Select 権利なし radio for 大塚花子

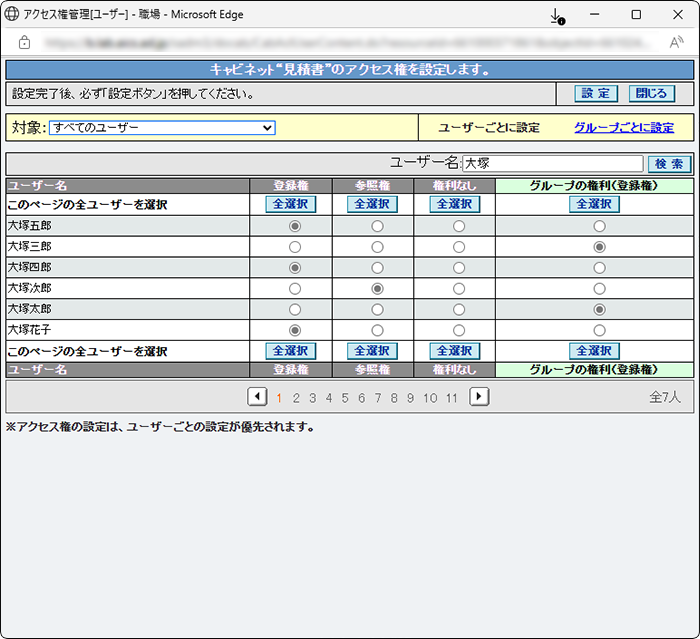[459, 330]
